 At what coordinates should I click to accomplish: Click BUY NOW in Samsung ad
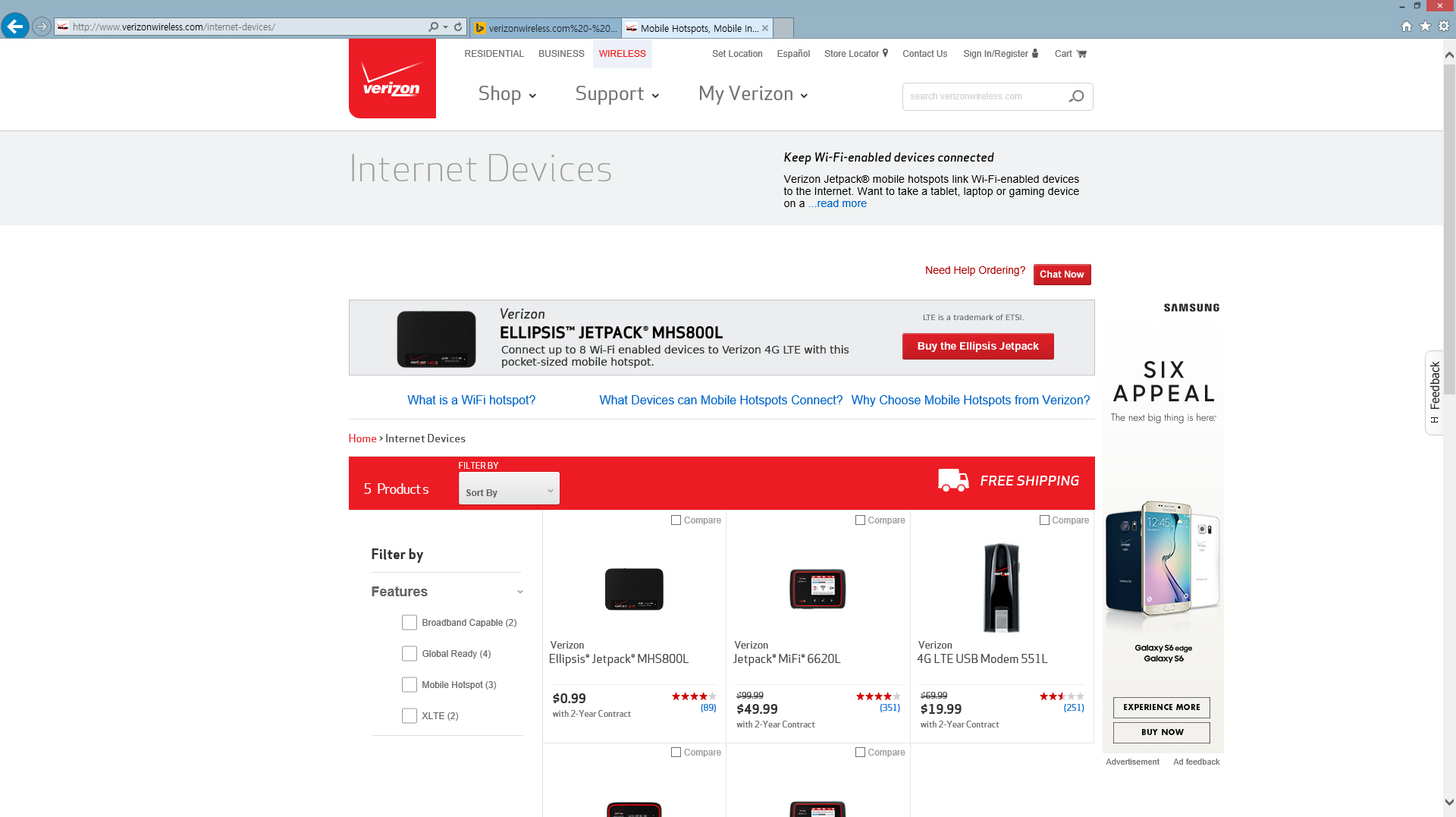[x=1161, y=732]
